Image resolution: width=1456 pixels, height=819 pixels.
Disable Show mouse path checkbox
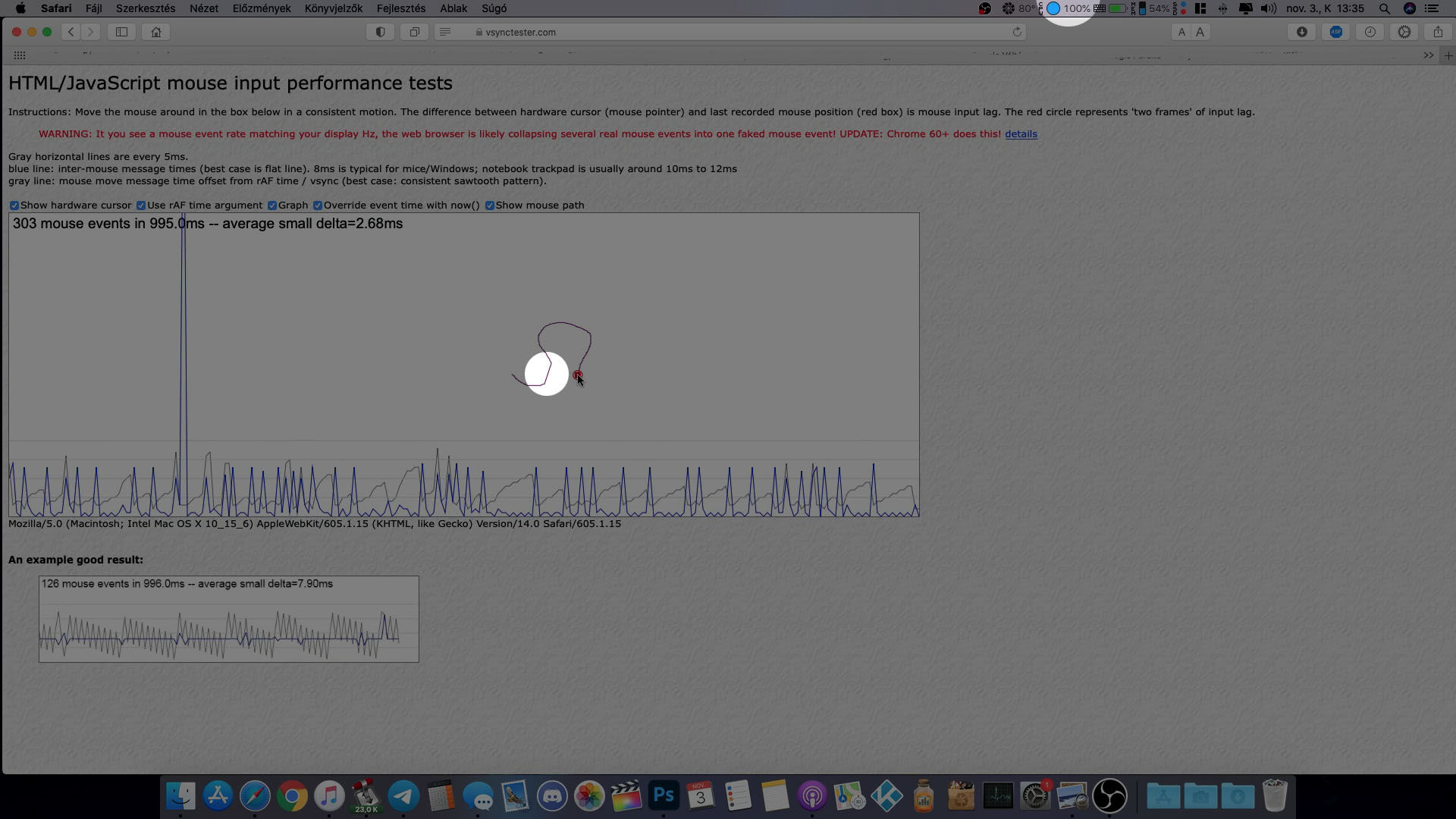490,206
